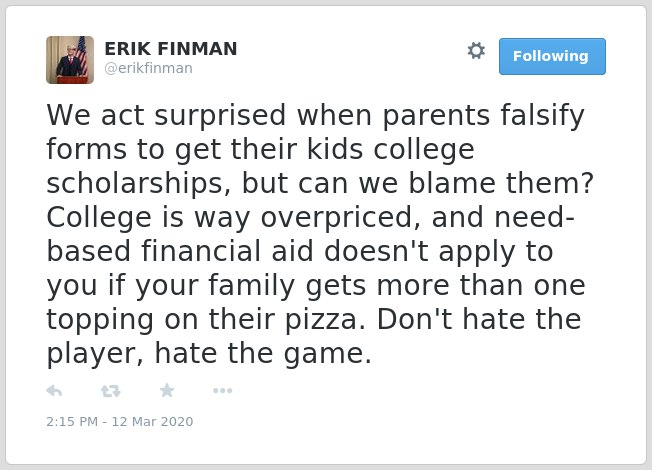Click the word 'scholarships' in the tweet body

click(135, 183)
